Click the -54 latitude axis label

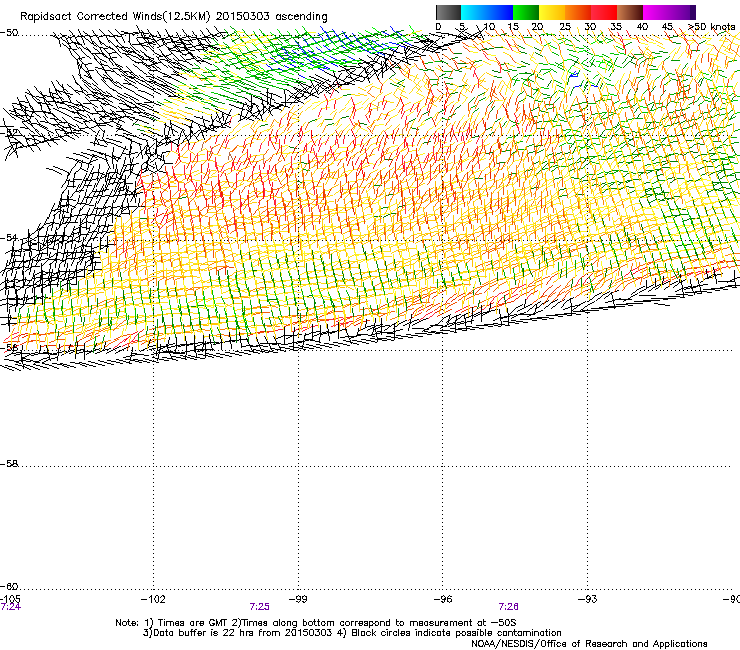pos(9,238)
